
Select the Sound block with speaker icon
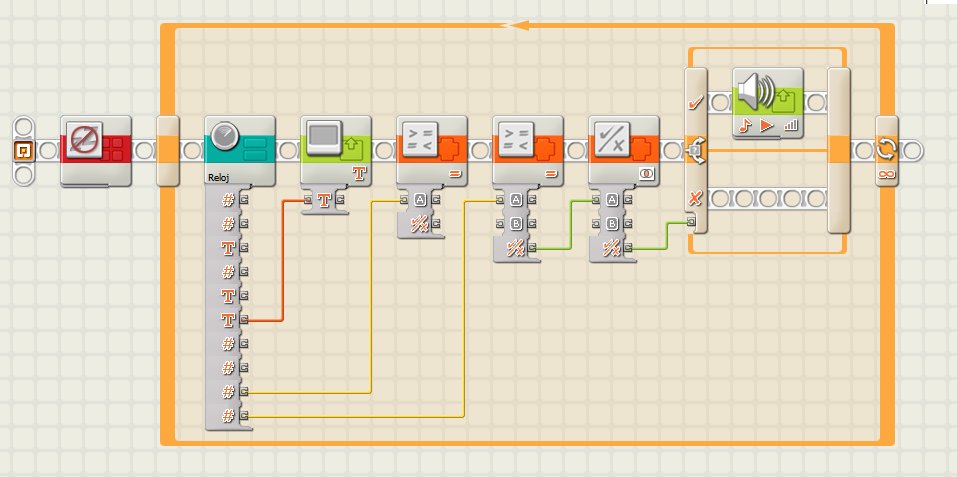(x=768, y=102)
